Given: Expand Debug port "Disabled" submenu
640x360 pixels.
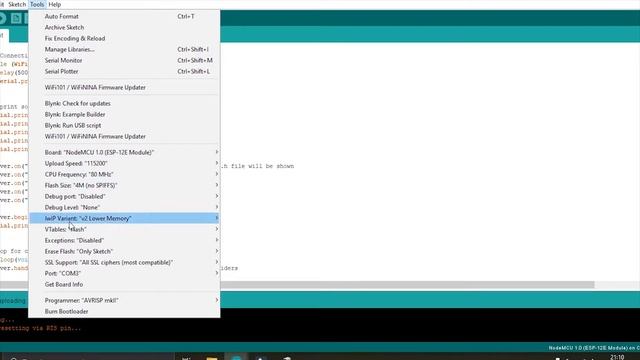Looking at the screenshot, I should (124, 196).
